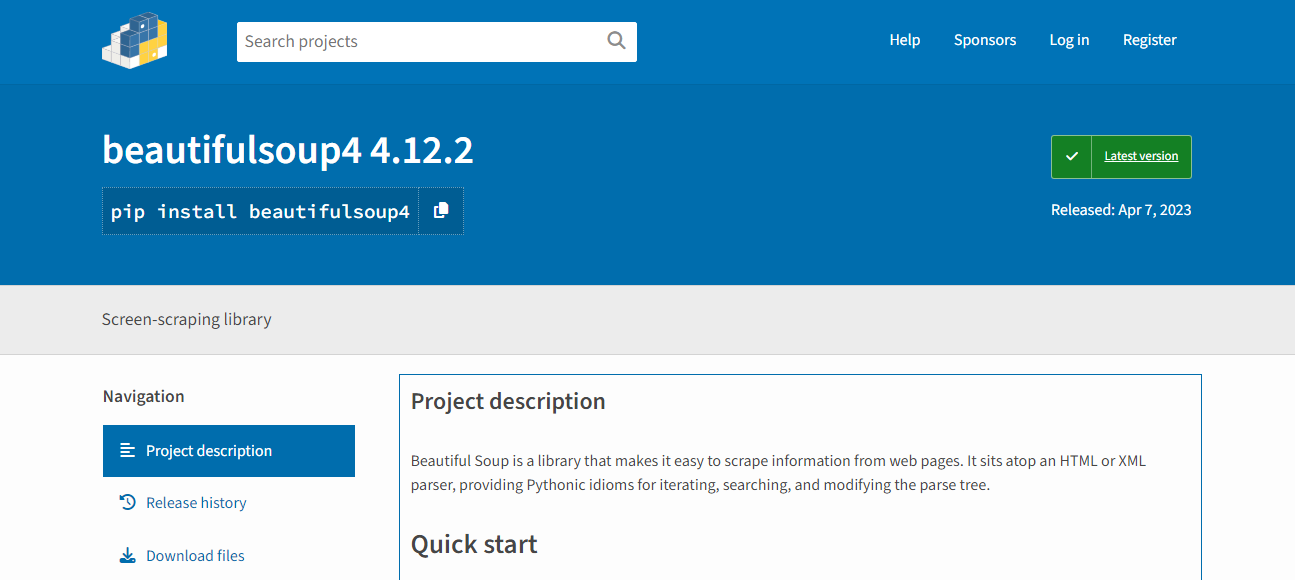This screenshot has width=1295, height=580.
Task: Click the PyPI logo
Action: [x=134, y=40]
